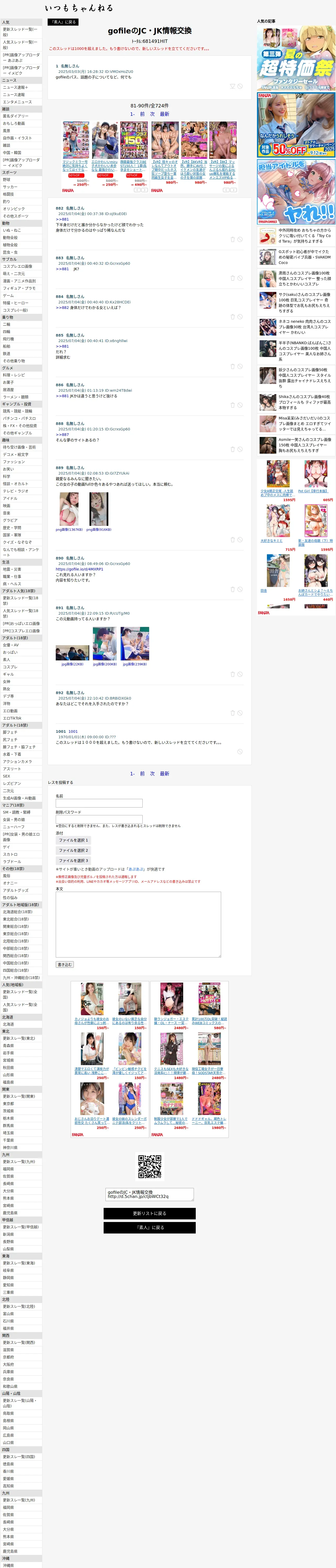Screen dimensions: 336x1568
Task: Click the trash icon on post 891
Action: [232, 674]
